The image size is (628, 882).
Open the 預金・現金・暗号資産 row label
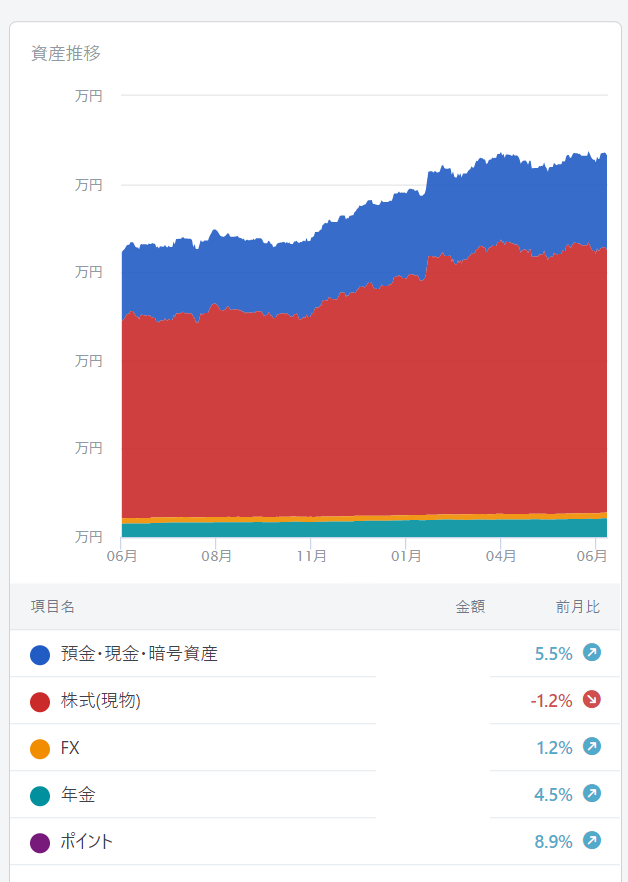coord(139,654)
